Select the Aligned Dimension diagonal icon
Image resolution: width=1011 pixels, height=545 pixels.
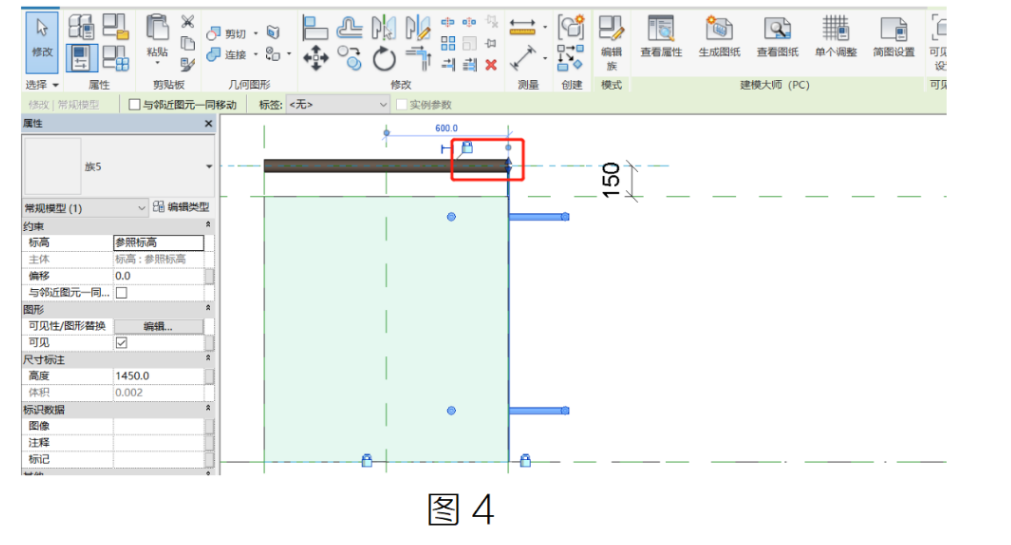[x=523, y=57]
